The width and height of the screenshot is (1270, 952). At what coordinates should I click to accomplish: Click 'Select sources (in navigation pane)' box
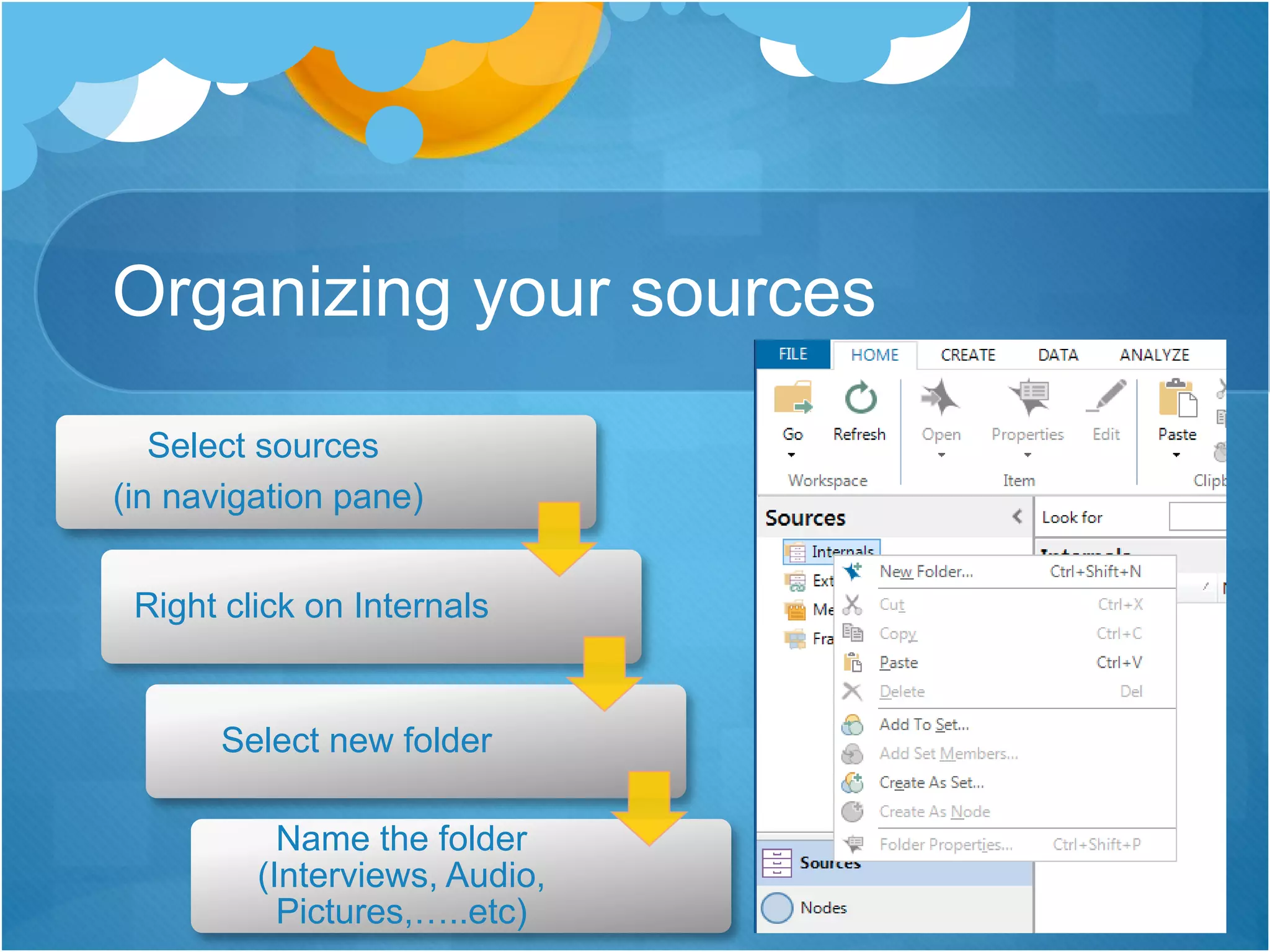pos(326,472)
